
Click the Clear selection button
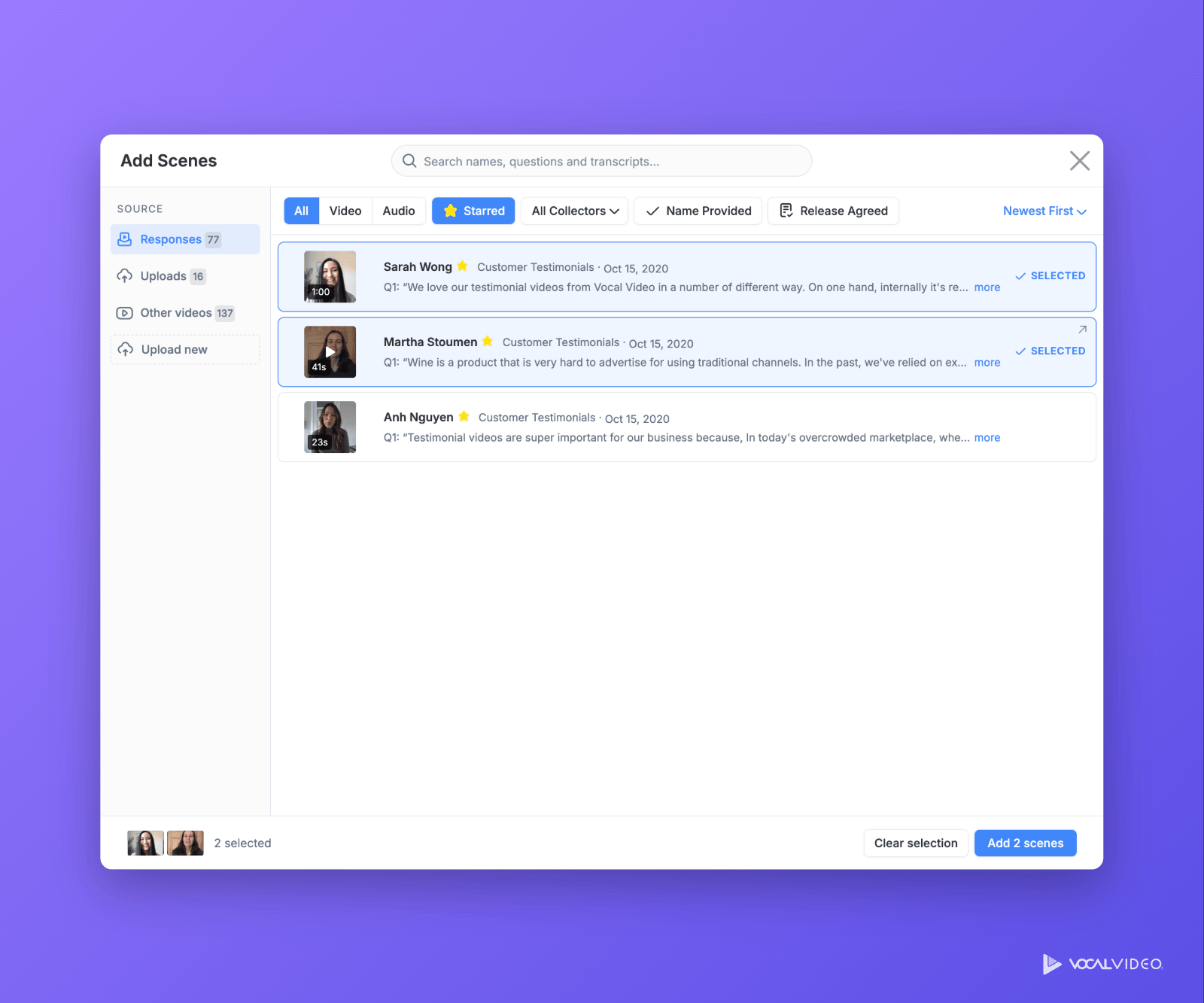916,843
